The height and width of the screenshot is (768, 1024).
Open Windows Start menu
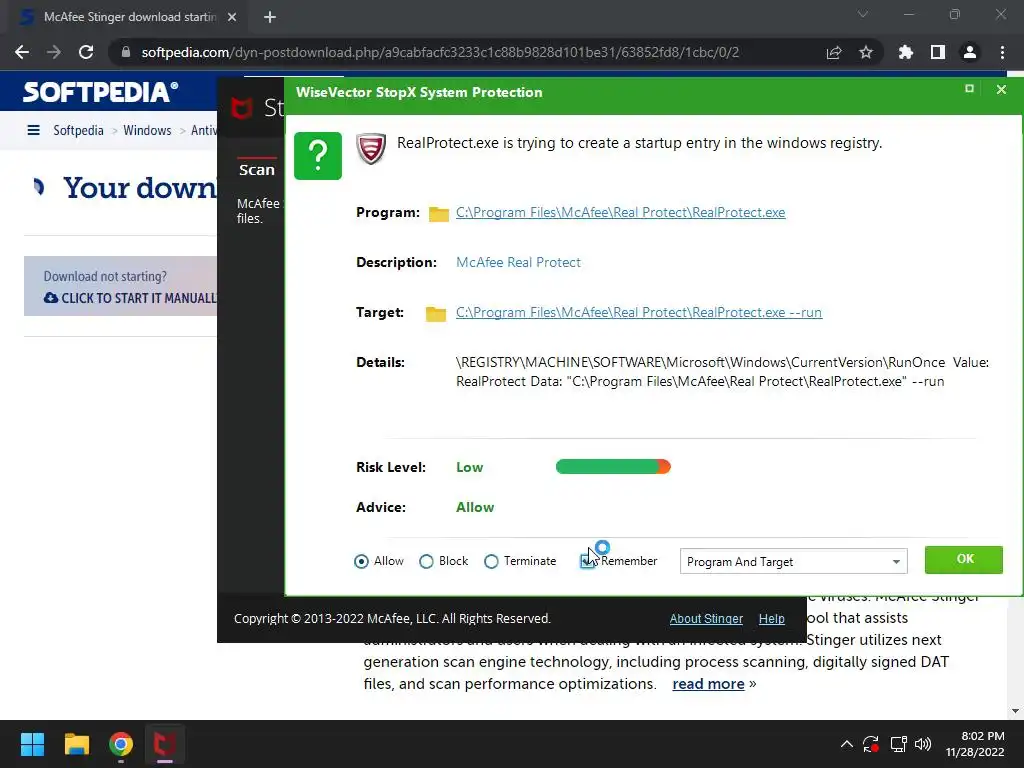point(32,744)
